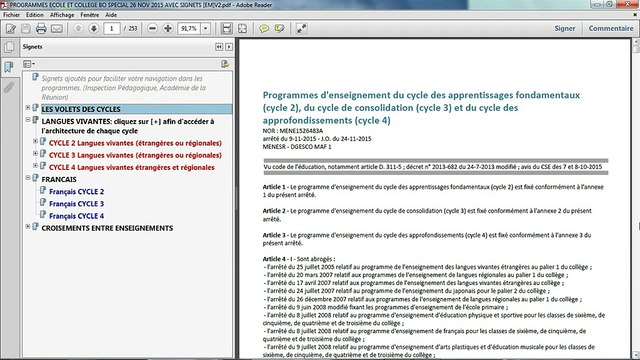
Task: Open the Affichage menu
Action: (62, 15)
